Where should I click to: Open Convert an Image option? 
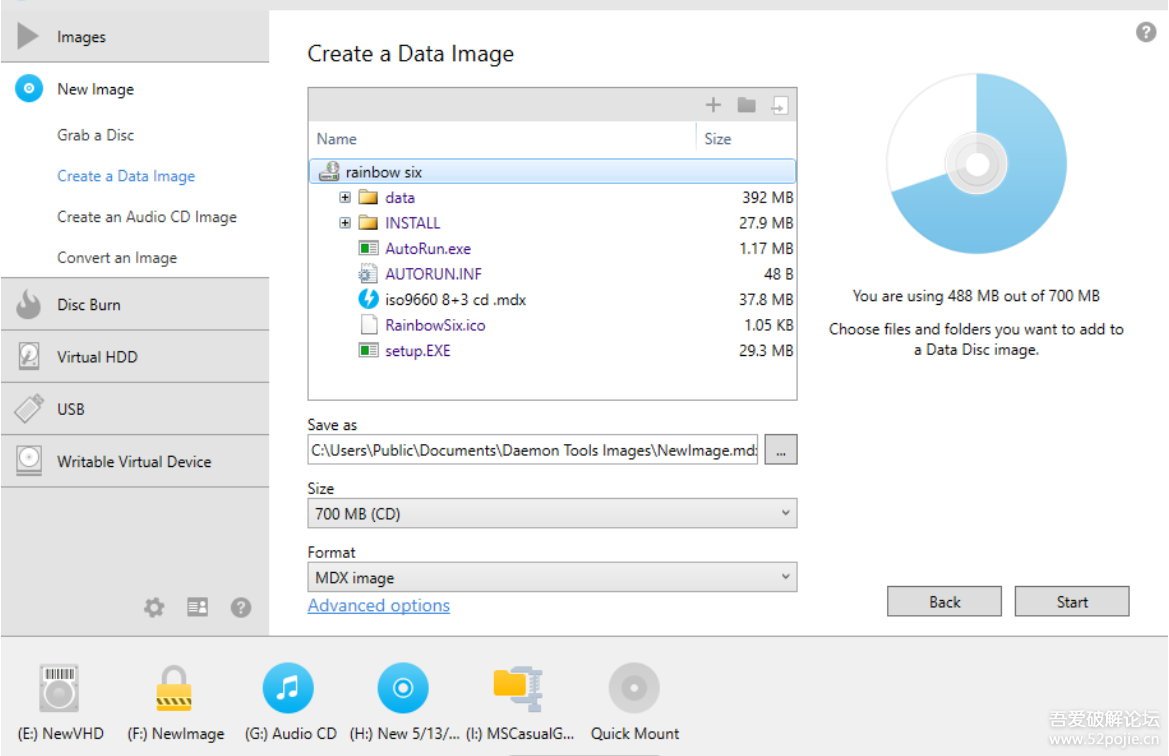point(117,257)
